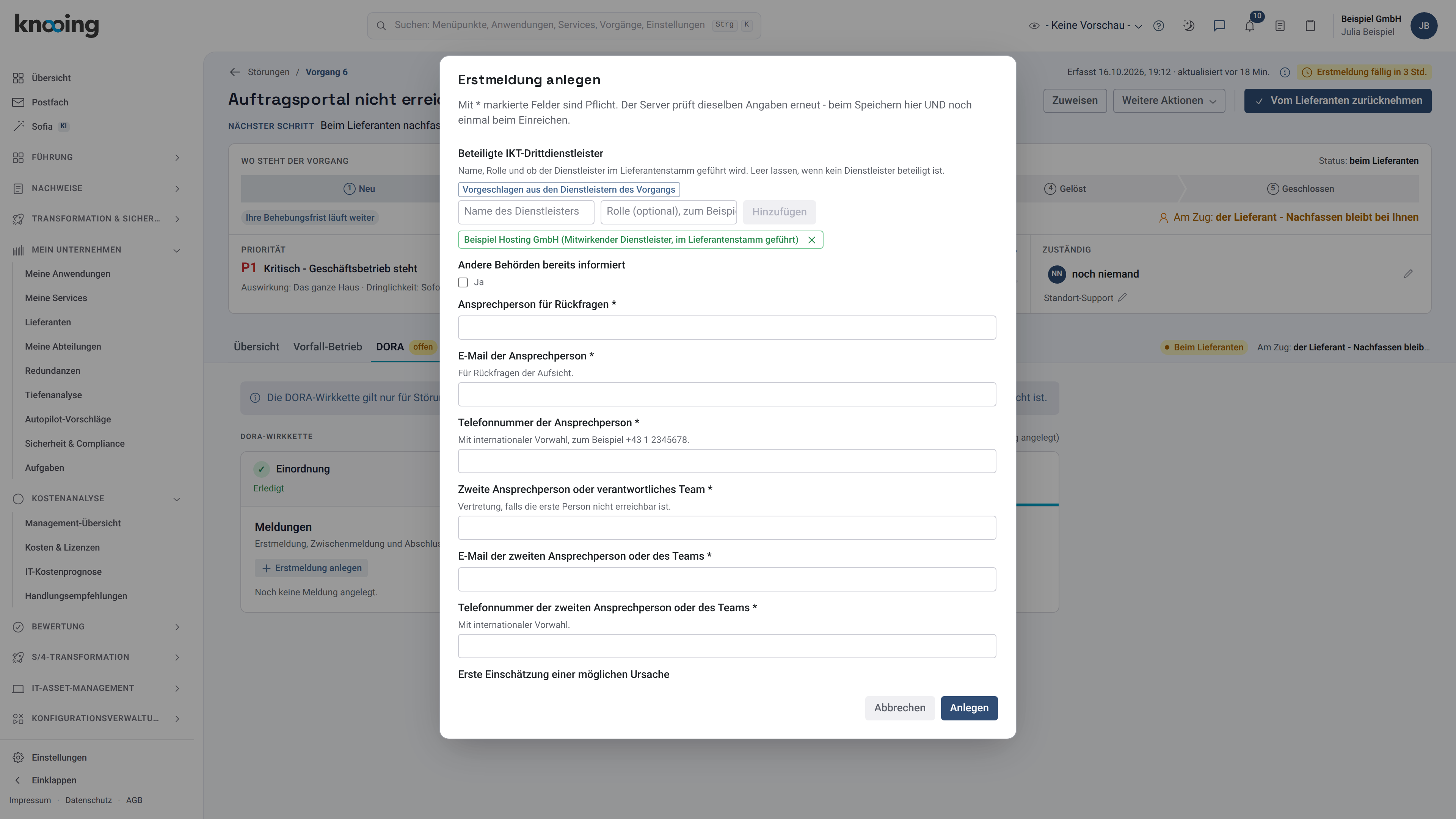Remove the Beispiel Hosting GmbH chip
Image resolution: width=1456 pixels, height=819 pixels.
[812, 240]
